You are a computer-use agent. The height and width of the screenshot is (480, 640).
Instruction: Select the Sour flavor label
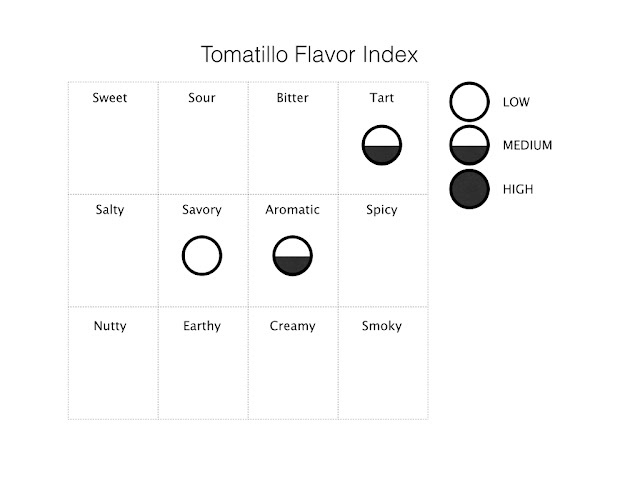tap(202, 98)
